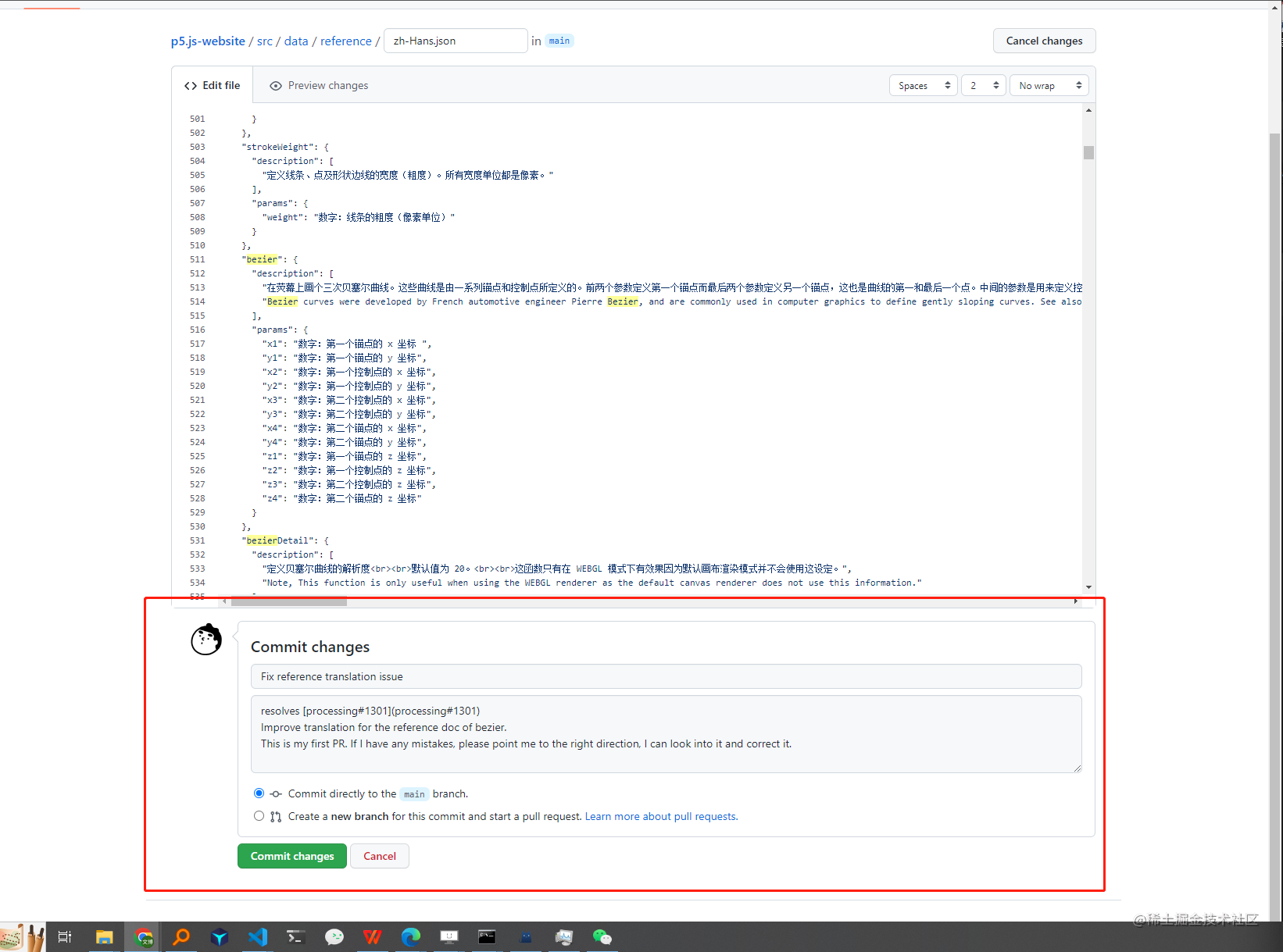
Task: Click the editor scroll-down arrow
Action: (x=1088, y=587)
